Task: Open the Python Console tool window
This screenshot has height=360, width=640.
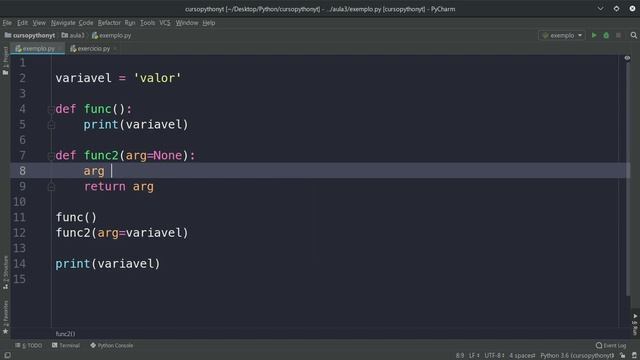Action: tap(111, 345)
